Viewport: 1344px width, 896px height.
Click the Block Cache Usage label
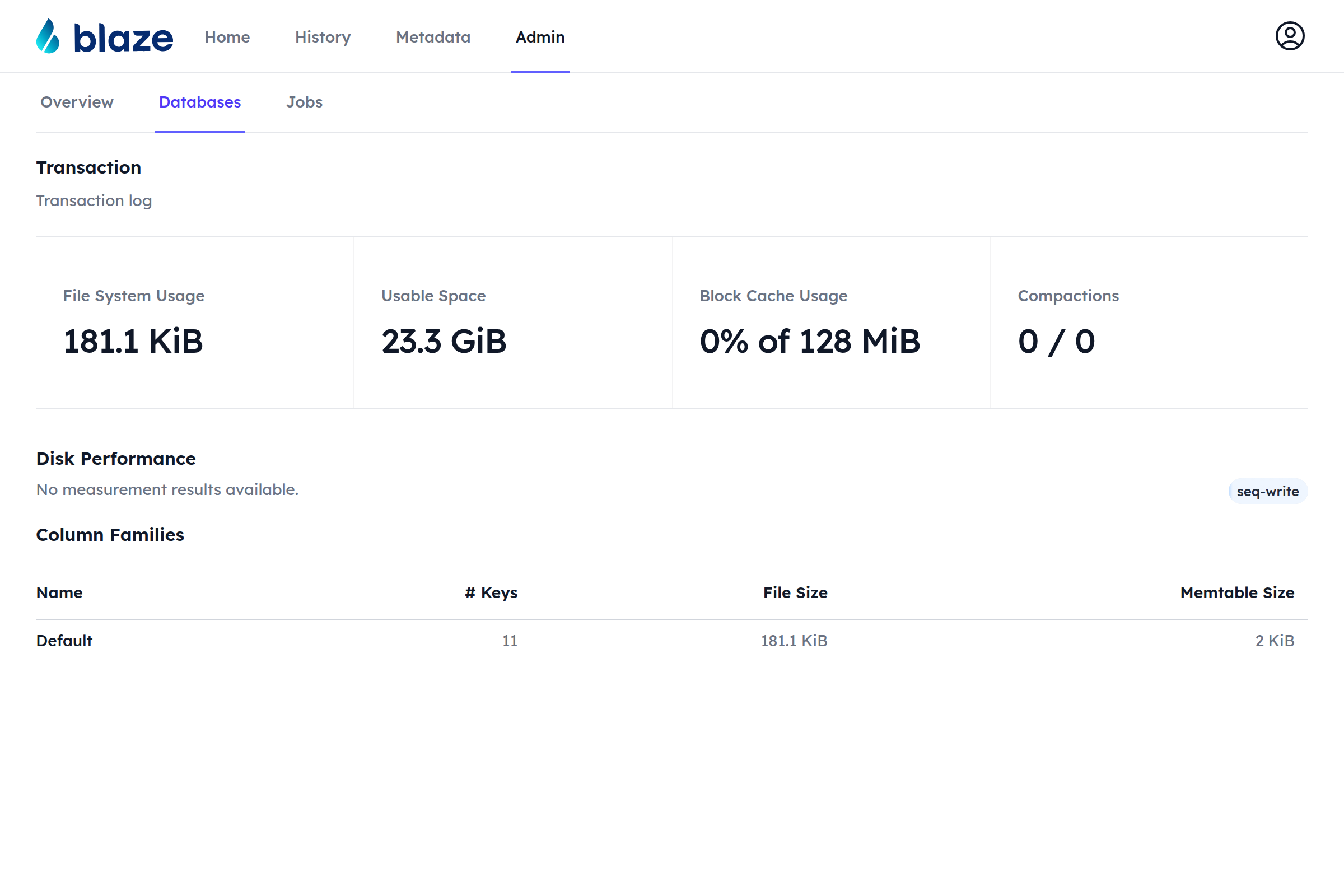click(x=774, y=296)
